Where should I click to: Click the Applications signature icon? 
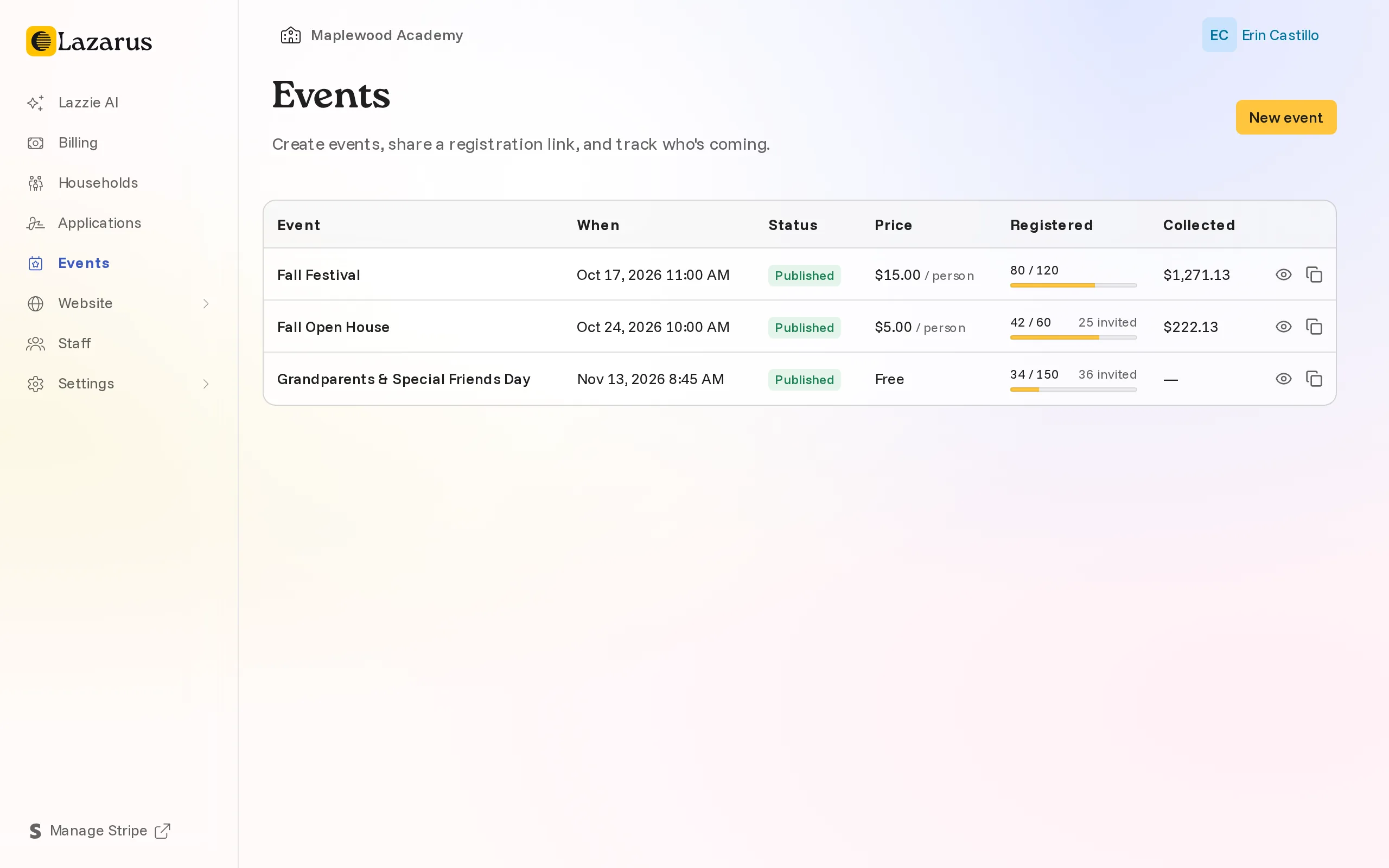36,224
